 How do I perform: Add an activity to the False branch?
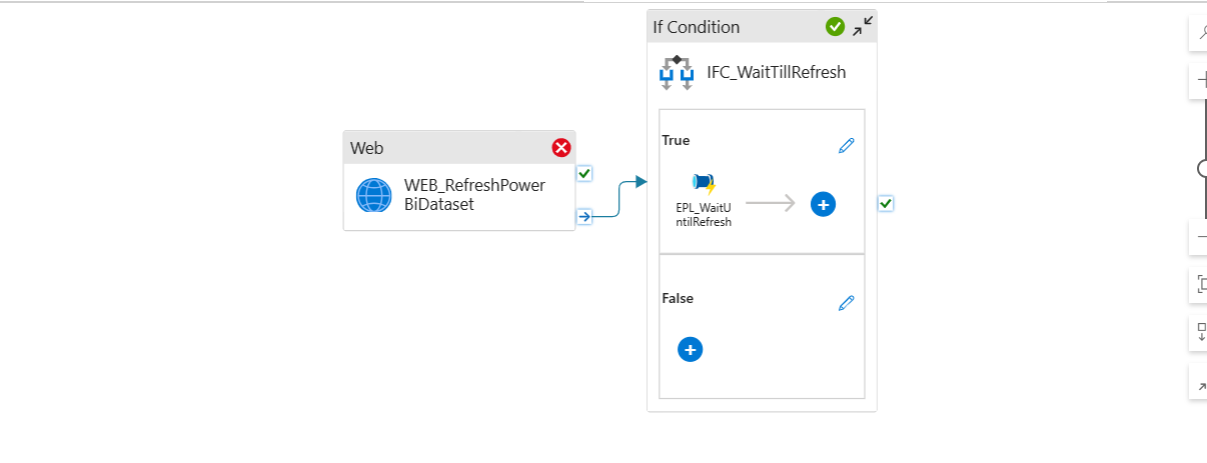pyautogui.click(x=690, y=349)
